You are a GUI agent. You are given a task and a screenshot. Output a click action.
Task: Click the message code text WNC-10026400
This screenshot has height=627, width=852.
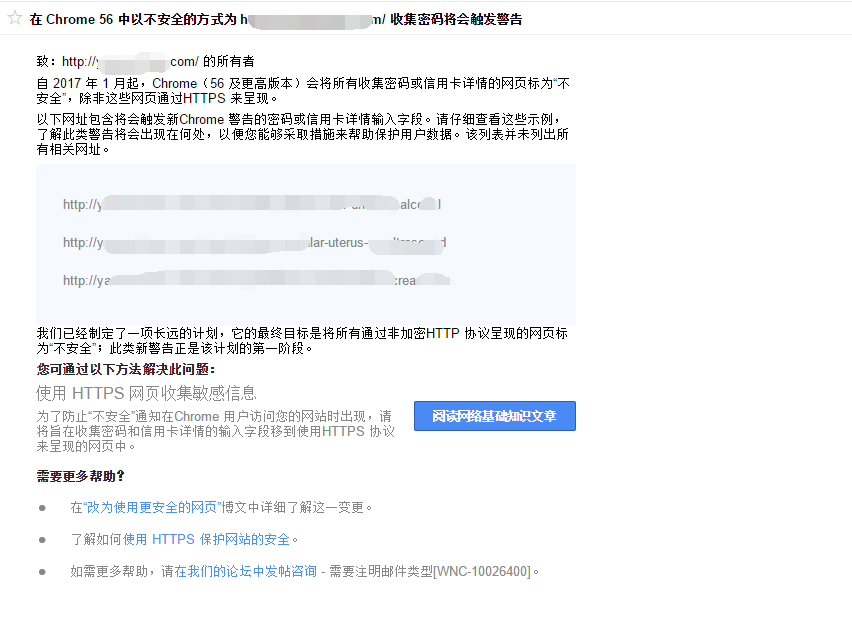click(x=482, y=571)
